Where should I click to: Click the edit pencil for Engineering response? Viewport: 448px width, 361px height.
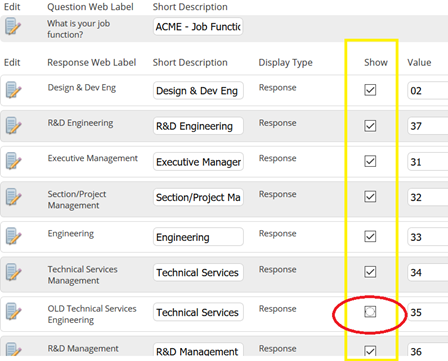(13, 236)
